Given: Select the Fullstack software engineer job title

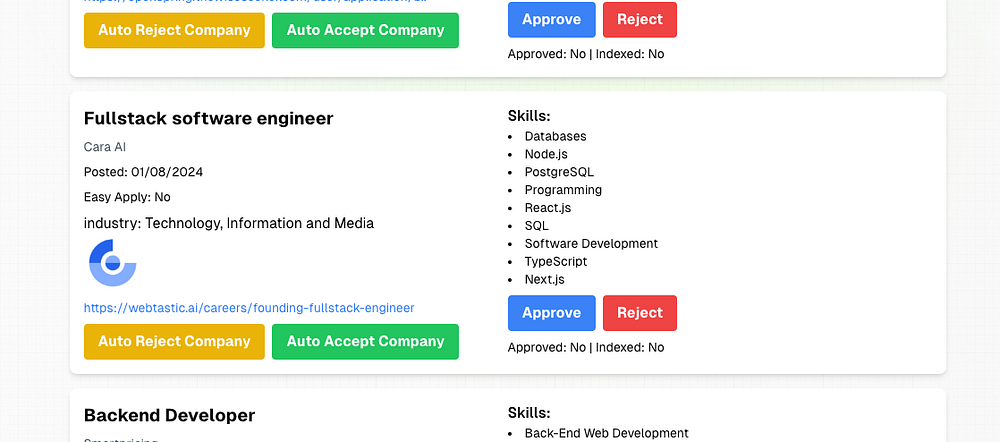Looking at the screenshot, I should coord(208,118).
